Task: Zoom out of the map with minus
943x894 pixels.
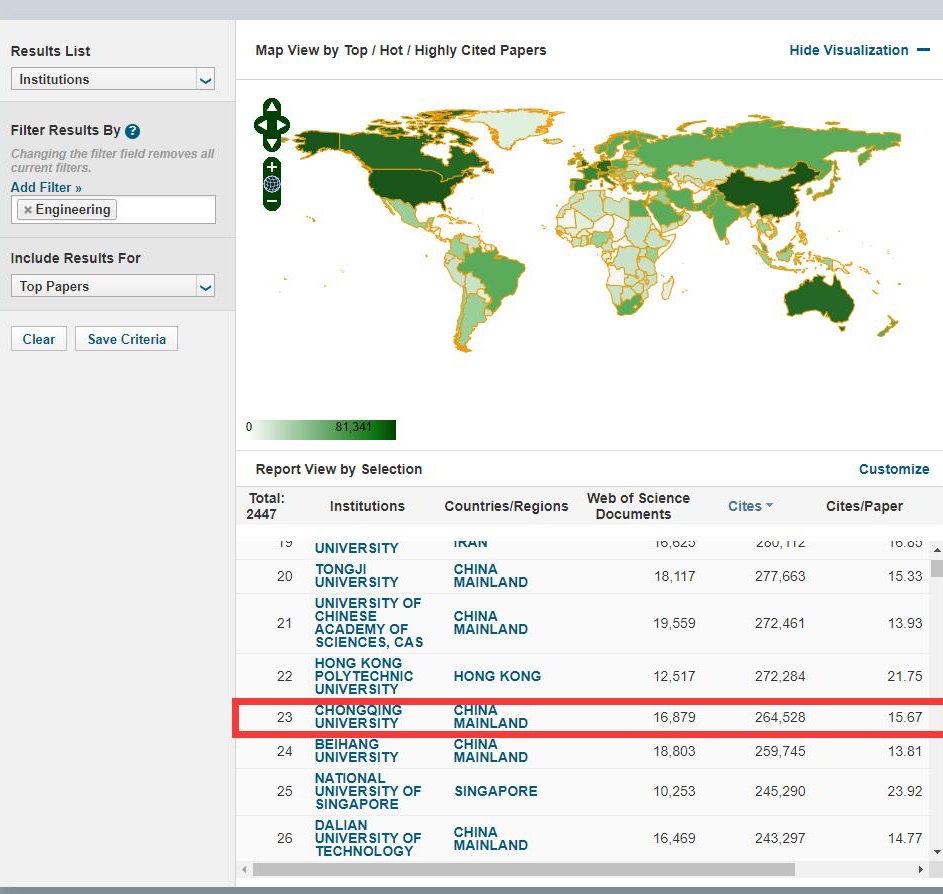Action: tap(272, 201)
